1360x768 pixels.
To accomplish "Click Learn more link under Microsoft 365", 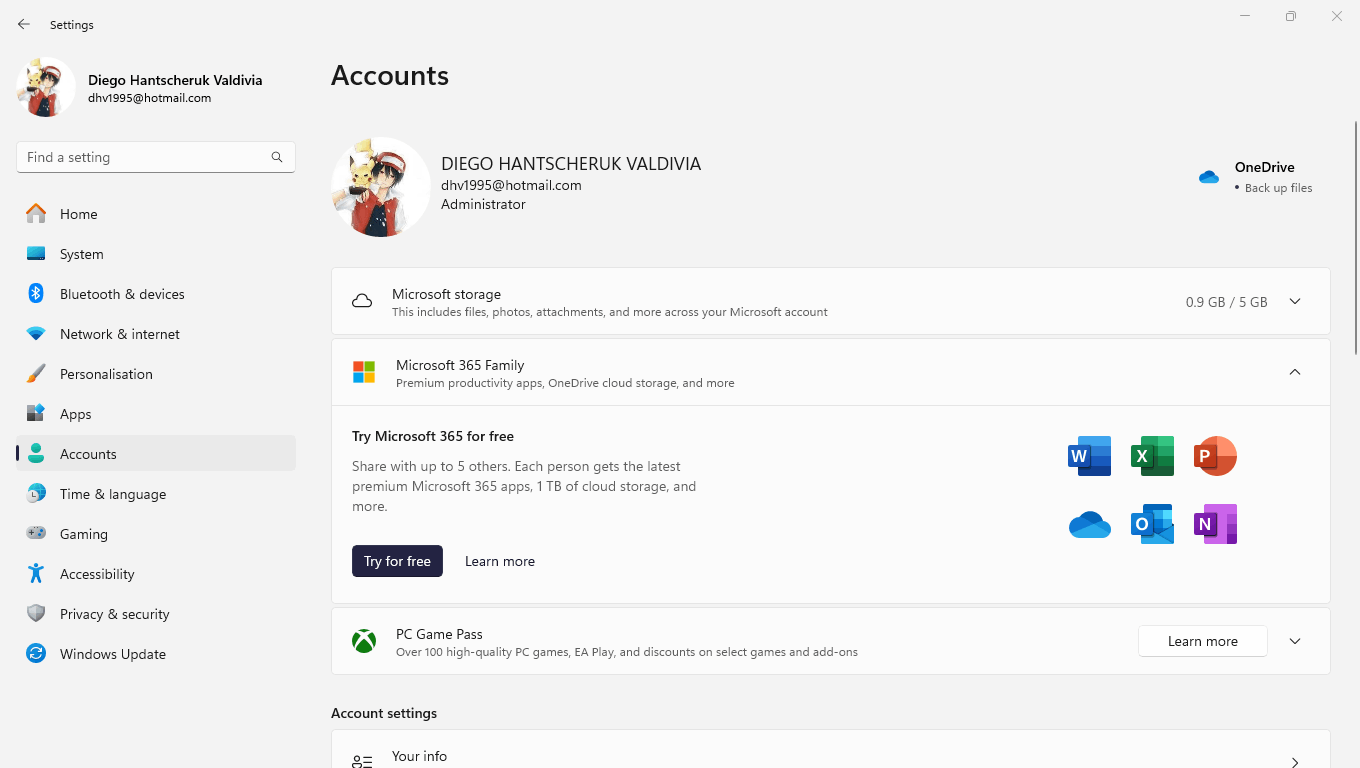I will [x=500, y=561].
